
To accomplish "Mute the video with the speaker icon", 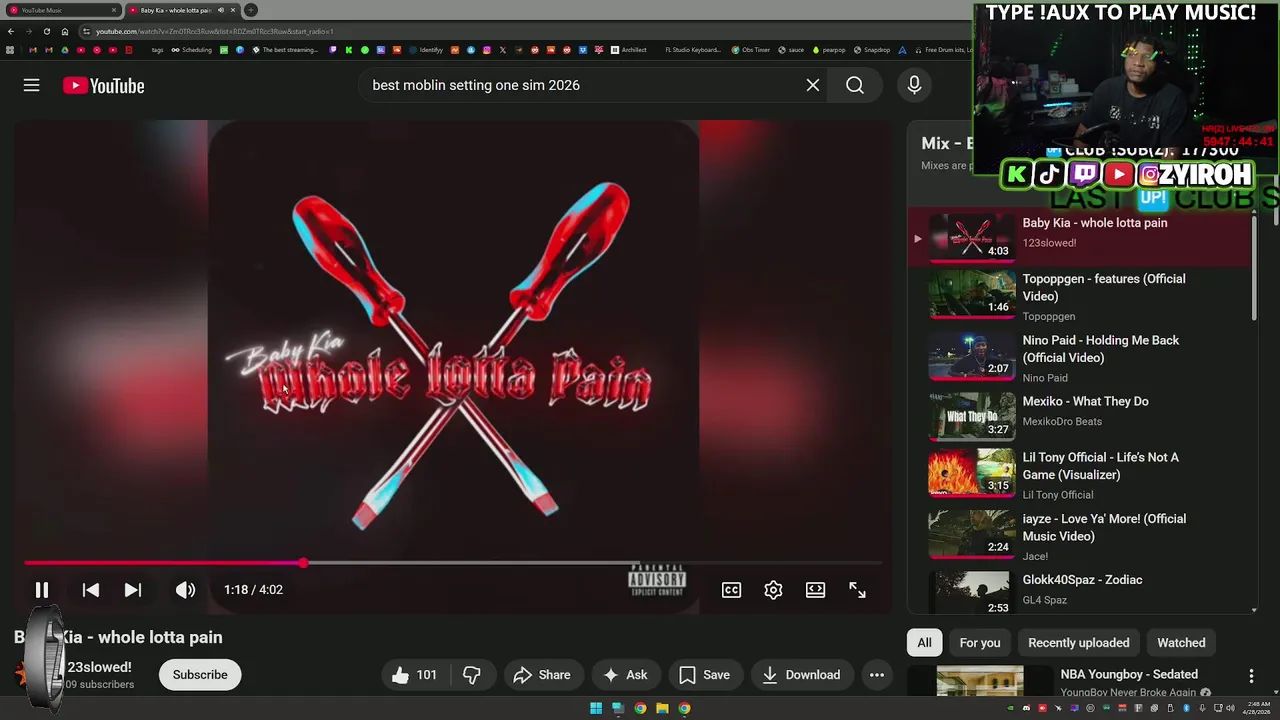I will click(x=185, y=590).
